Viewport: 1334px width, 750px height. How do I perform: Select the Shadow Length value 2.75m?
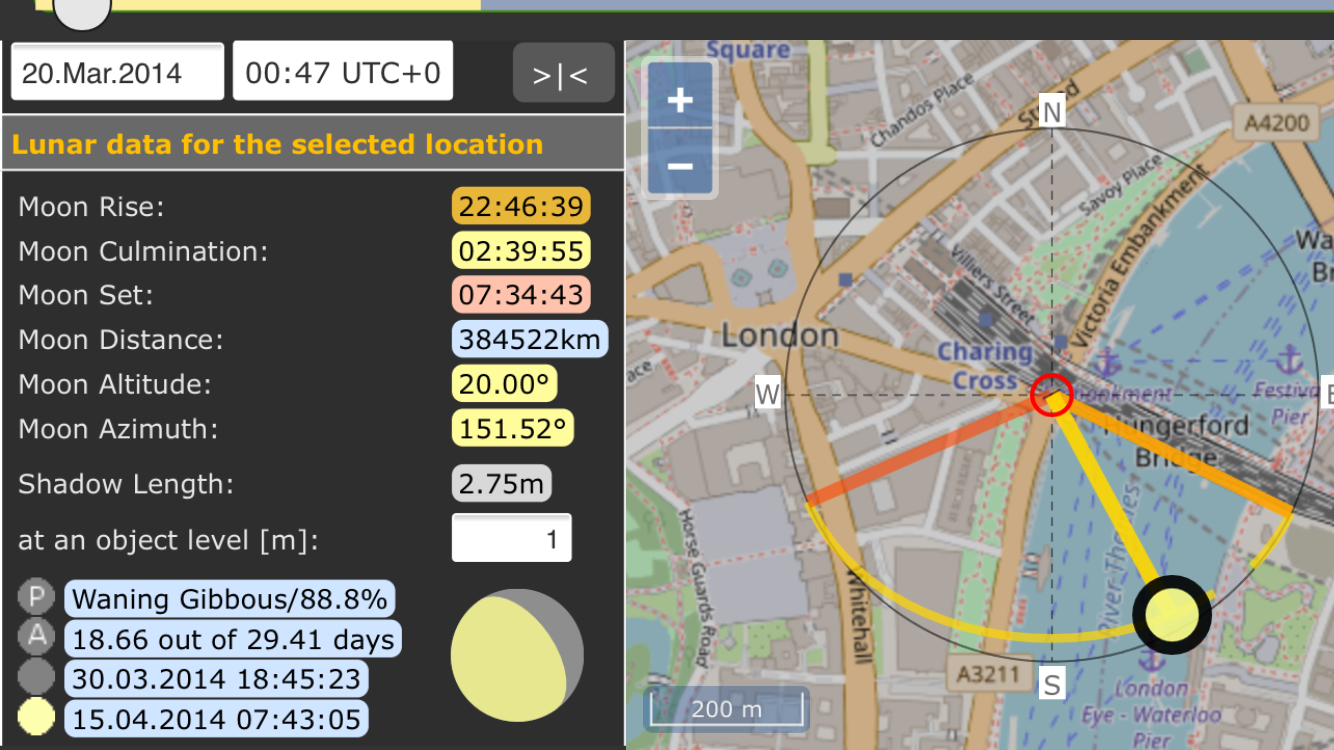click(501, 484)
